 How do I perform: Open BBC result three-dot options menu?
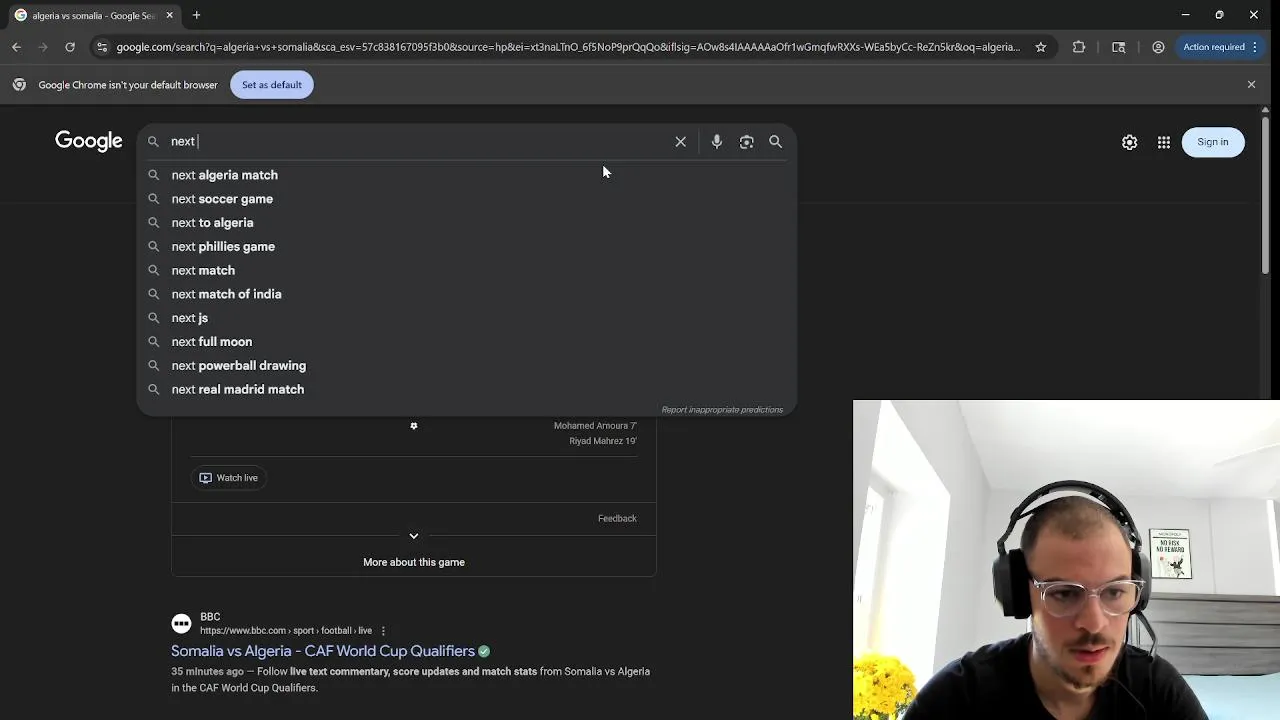(383, 631)
